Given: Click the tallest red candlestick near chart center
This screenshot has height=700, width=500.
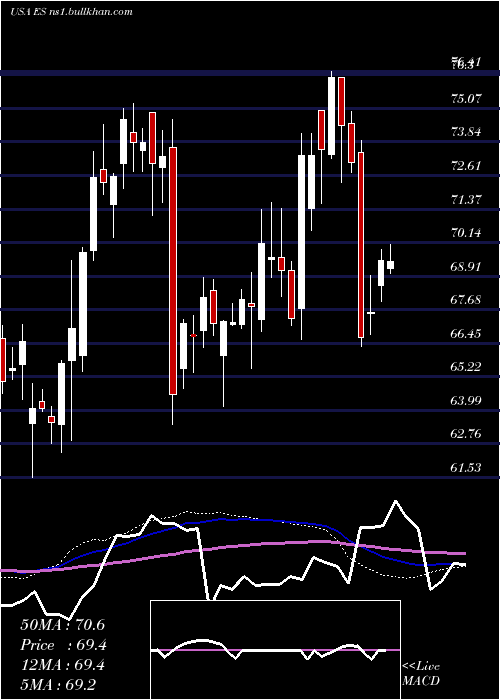Looking at the screenshot, I should [x=173, y=271].
